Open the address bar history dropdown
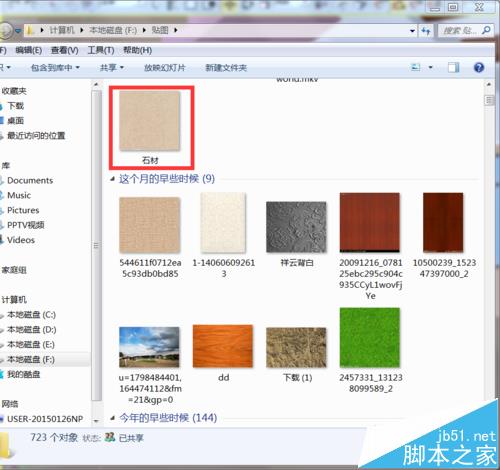 (x=413, y=31)
